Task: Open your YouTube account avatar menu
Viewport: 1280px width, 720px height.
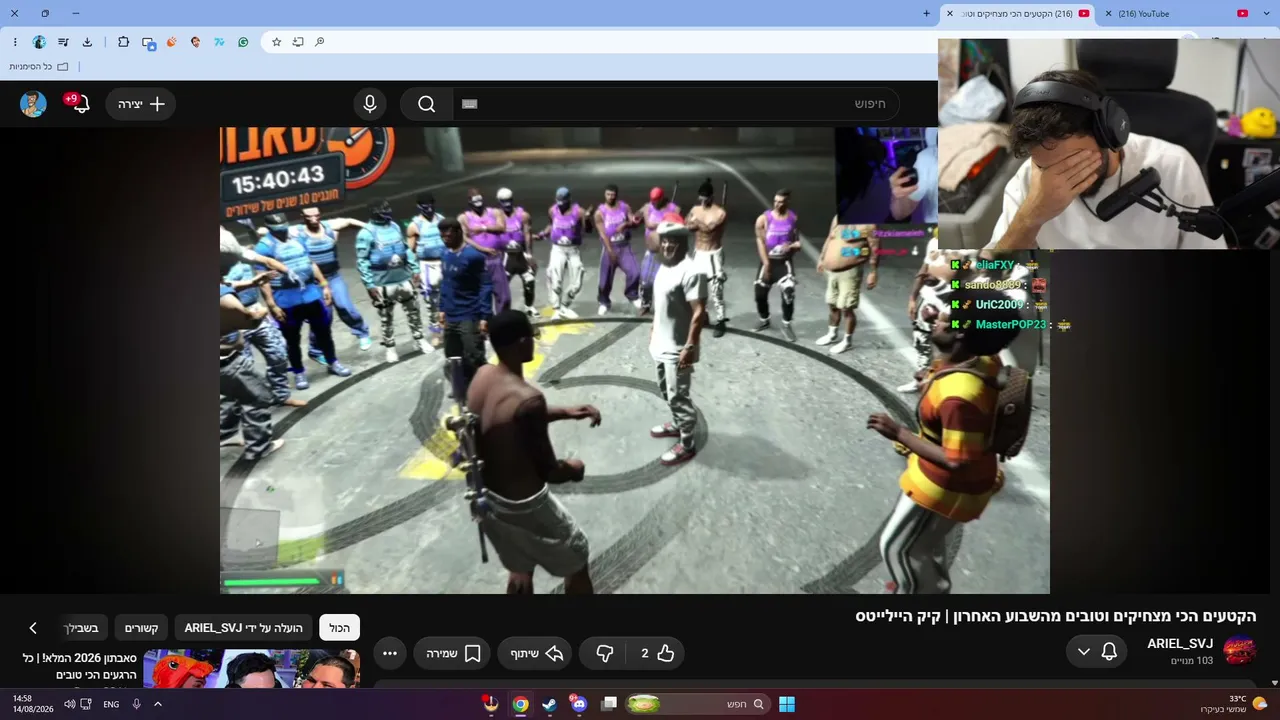Action: tap(33, 104)
